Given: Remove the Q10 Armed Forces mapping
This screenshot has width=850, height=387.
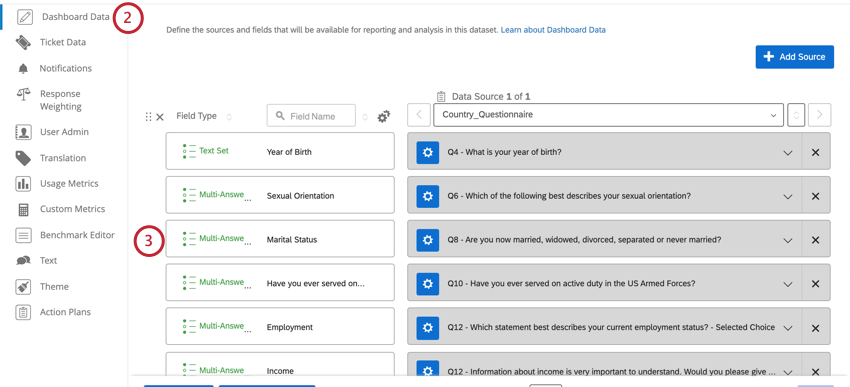Looking at the screenshot, I should [815, 284].
